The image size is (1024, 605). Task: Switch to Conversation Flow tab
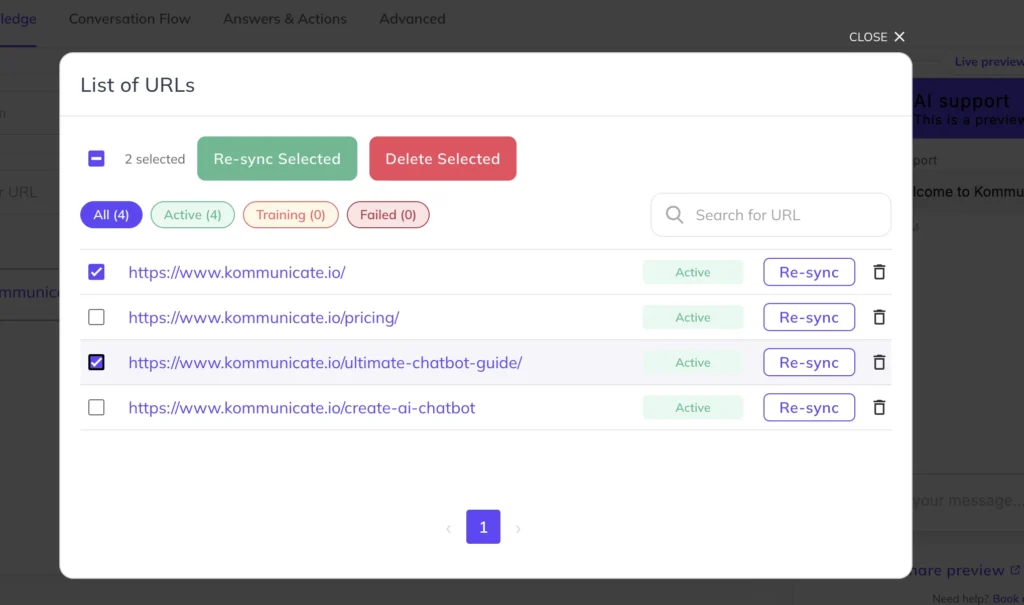point(130,19)
